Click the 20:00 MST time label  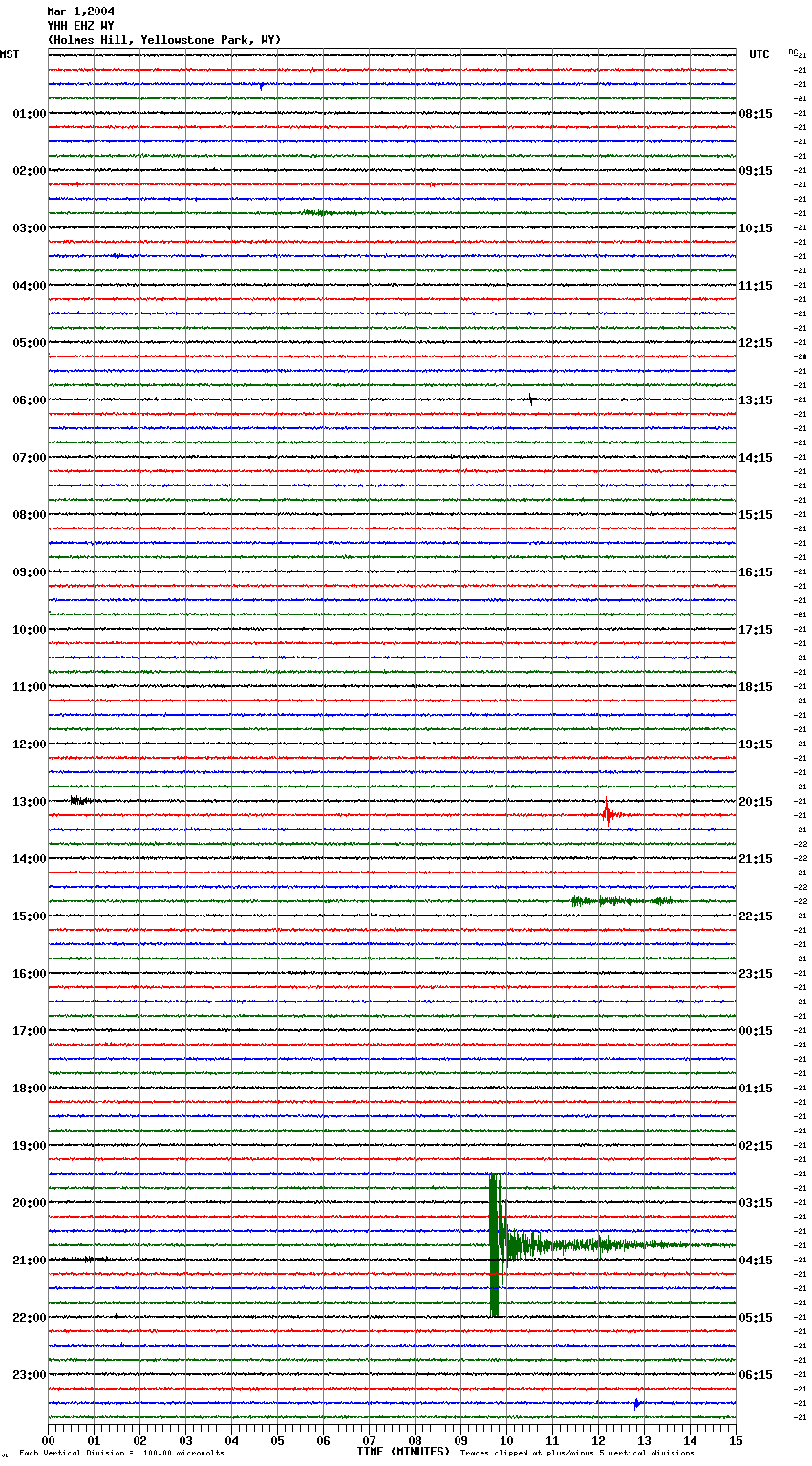(x=30, y=1203)
